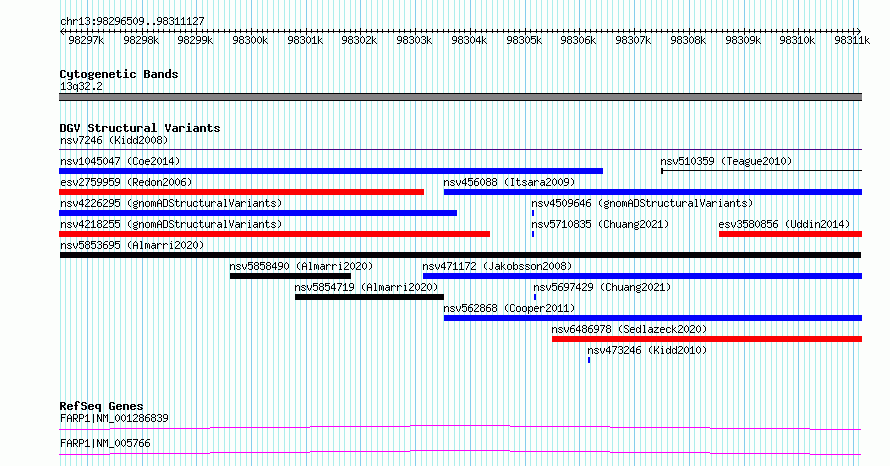Viewport: 890px width, 466px height.
Task: Open nsv5853695 (Almarri2020) variant label
Action: 132,245
